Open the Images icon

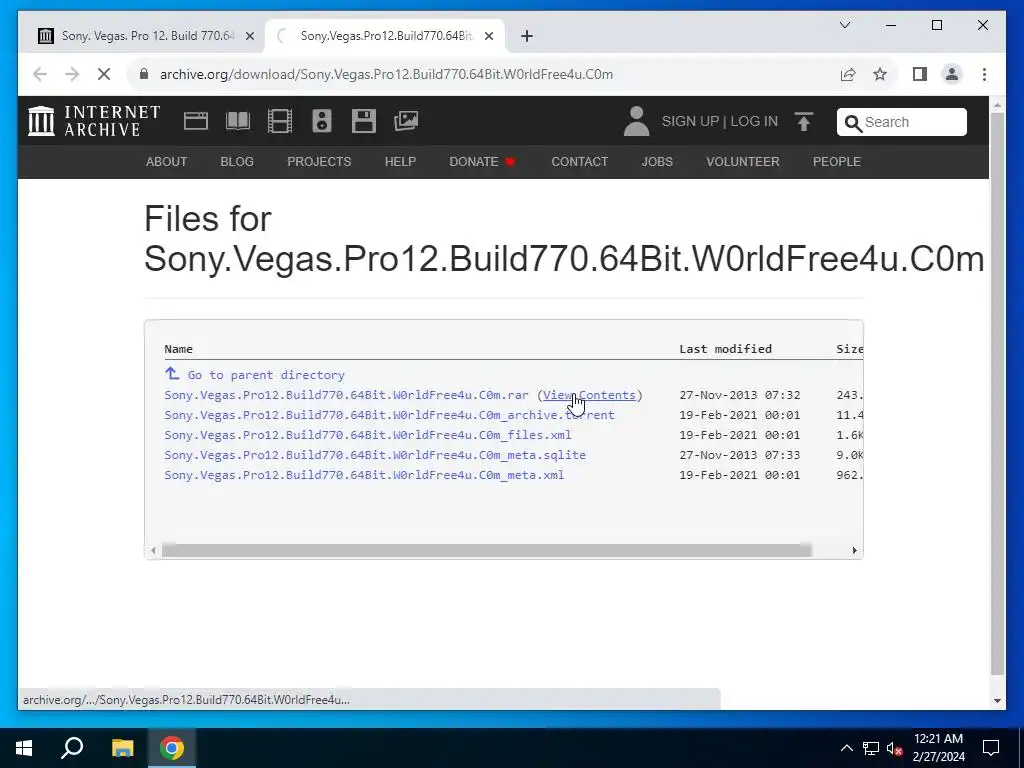tap(406, 121)
